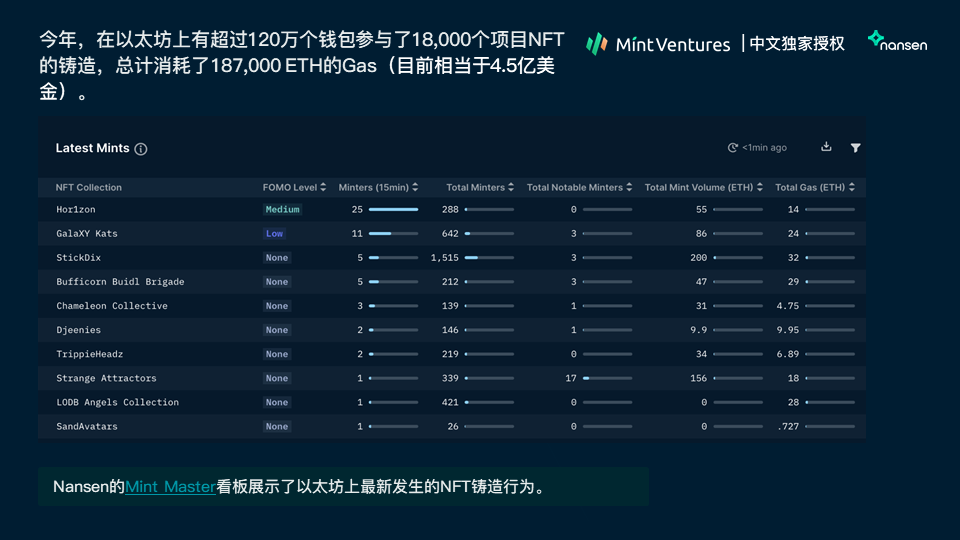The width and height of the screenshot is (960, 540).
Task: Click the 中文独家授权 label
Action: point(797,43)
